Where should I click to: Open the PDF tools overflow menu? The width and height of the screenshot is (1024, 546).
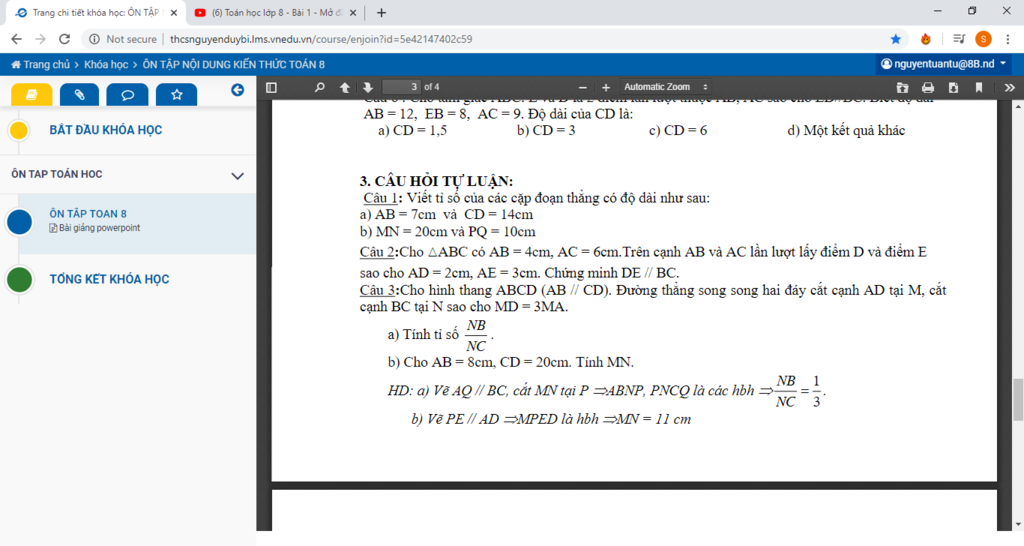pos(1009,87)
